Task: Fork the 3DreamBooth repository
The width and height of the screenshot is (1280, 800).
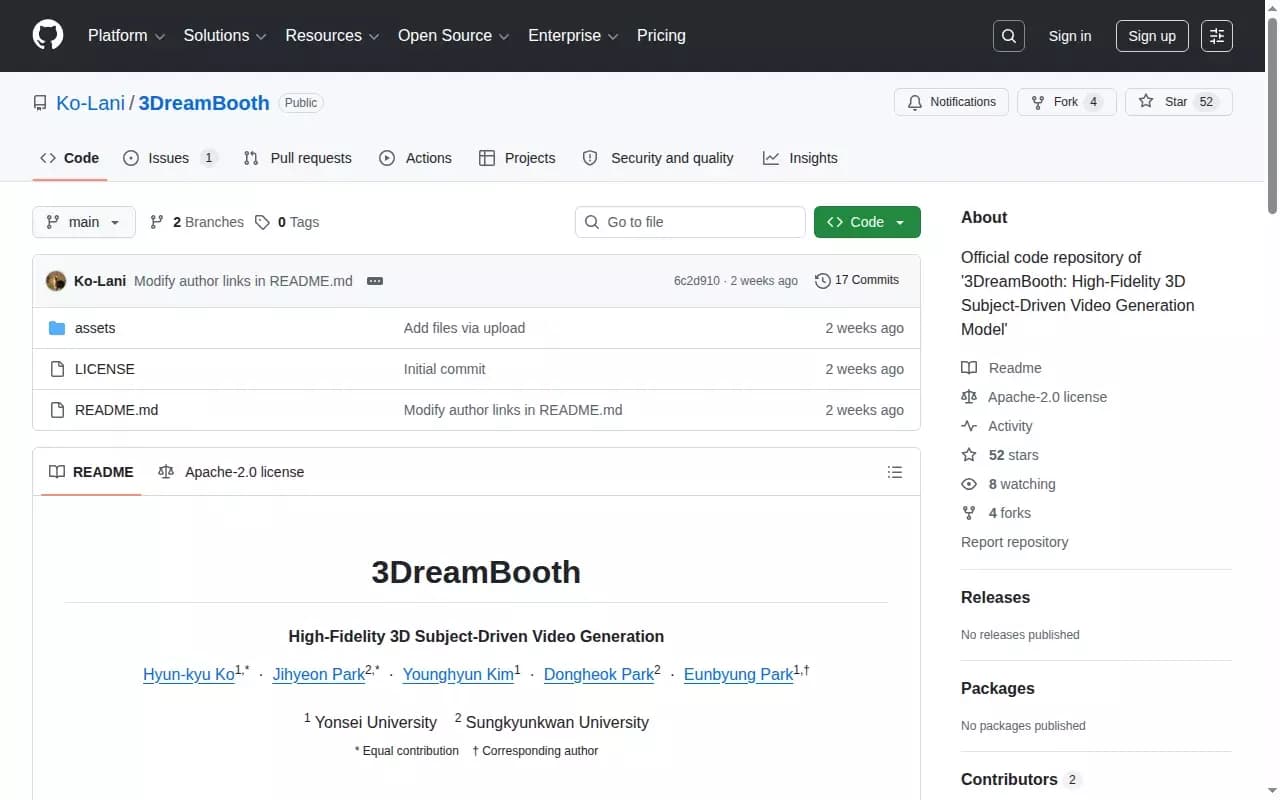Action: click(1066, 102)
